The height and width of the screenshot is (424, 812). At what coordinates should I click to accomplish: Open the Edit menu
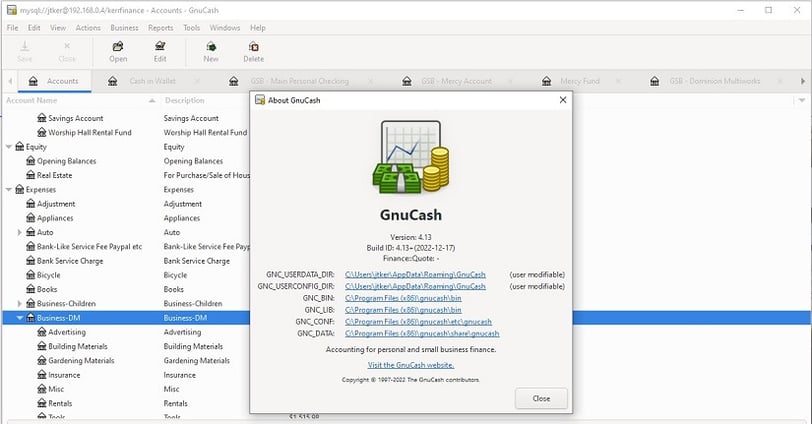34,27
